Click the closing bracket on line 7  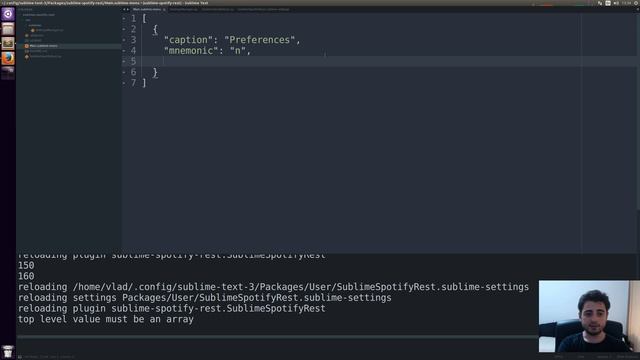[144, 83]
